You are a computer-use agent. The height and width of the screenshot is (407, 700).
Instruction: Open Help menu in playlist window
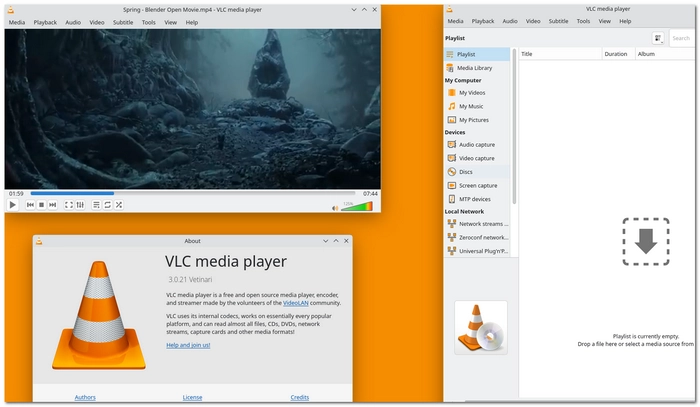click(x=625, y=21)
